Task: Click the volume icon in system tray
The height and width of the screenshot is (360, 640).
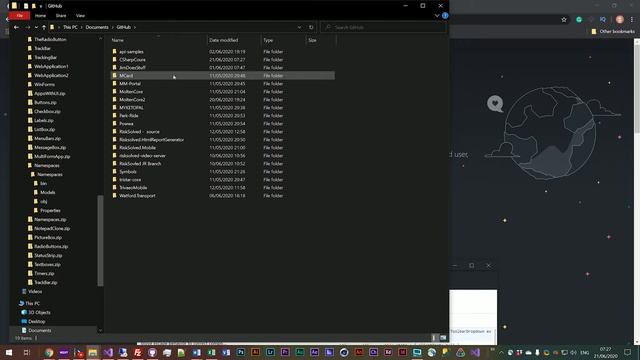Action: (x=573, y=352)
